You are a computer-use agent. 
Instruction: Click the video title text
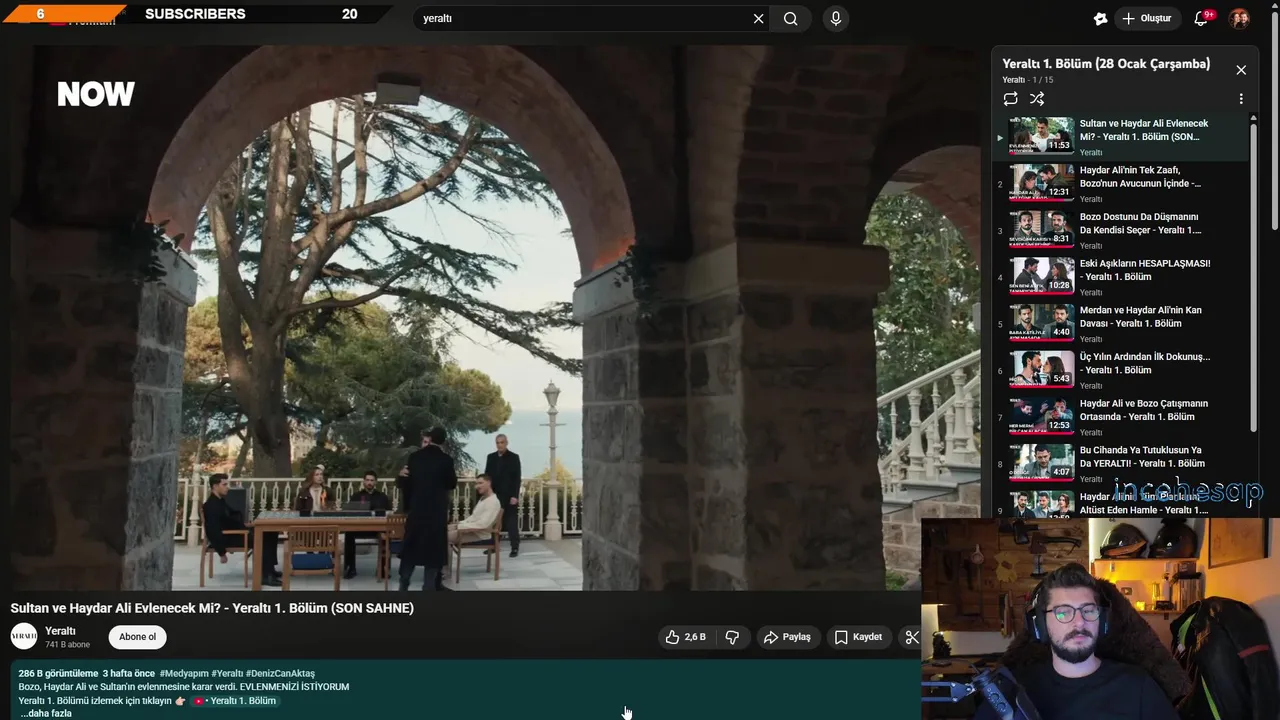[212, 608]
